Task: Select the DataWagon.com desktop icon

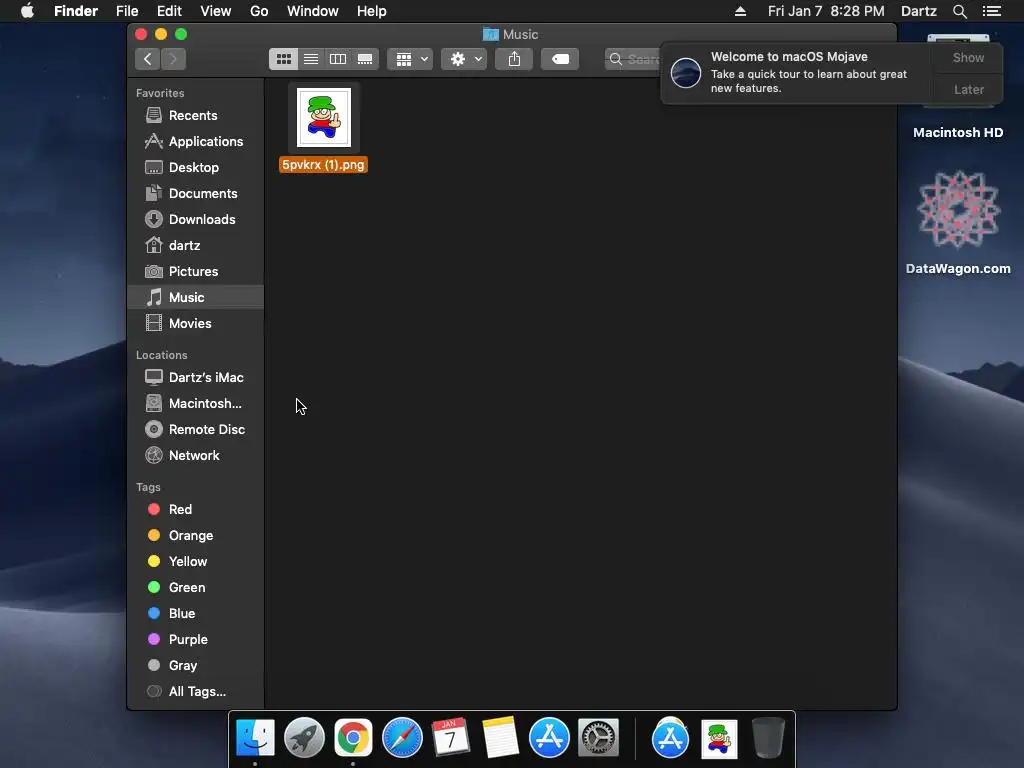Action: click(x=958, y=222)
